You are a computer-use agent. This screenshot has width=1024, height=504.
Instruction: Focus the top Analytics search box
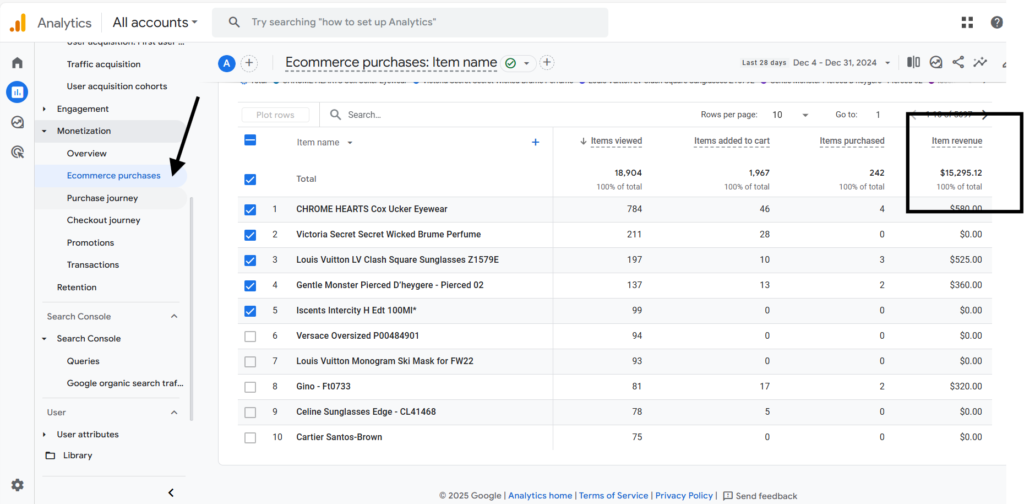click(x=410, y=22)
